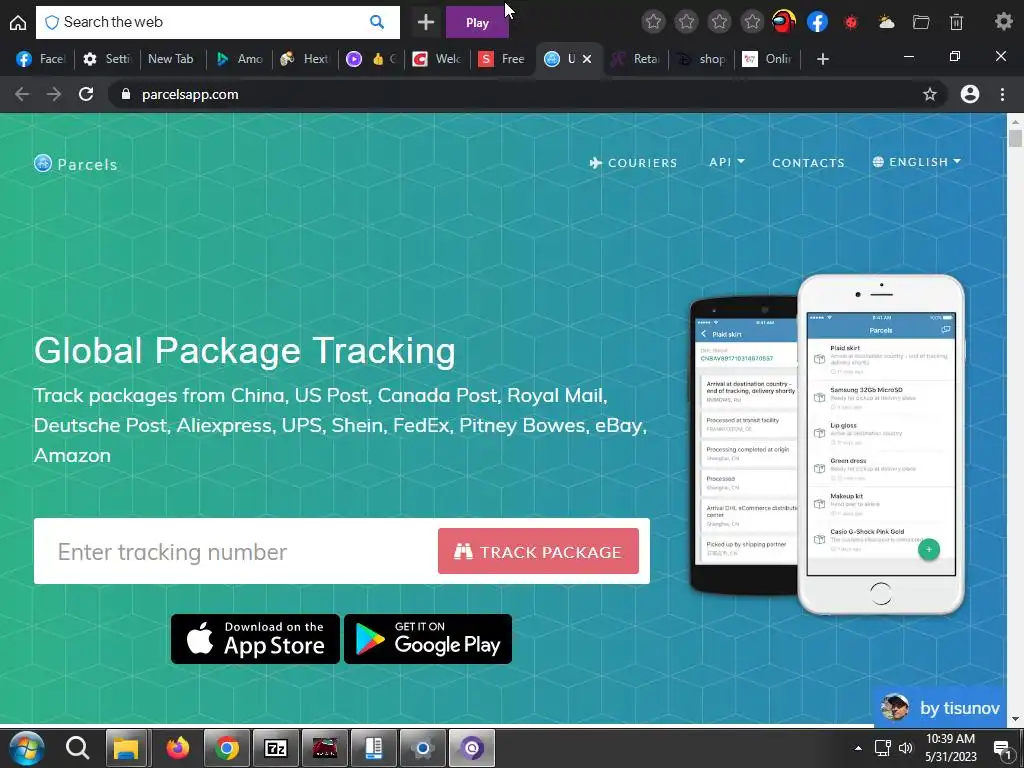Image resolution: width=1024 pixels, height=768 pixels.
Task: Switch to the Facebook tab
Action: pyautogui.click(x=40, y=59)
